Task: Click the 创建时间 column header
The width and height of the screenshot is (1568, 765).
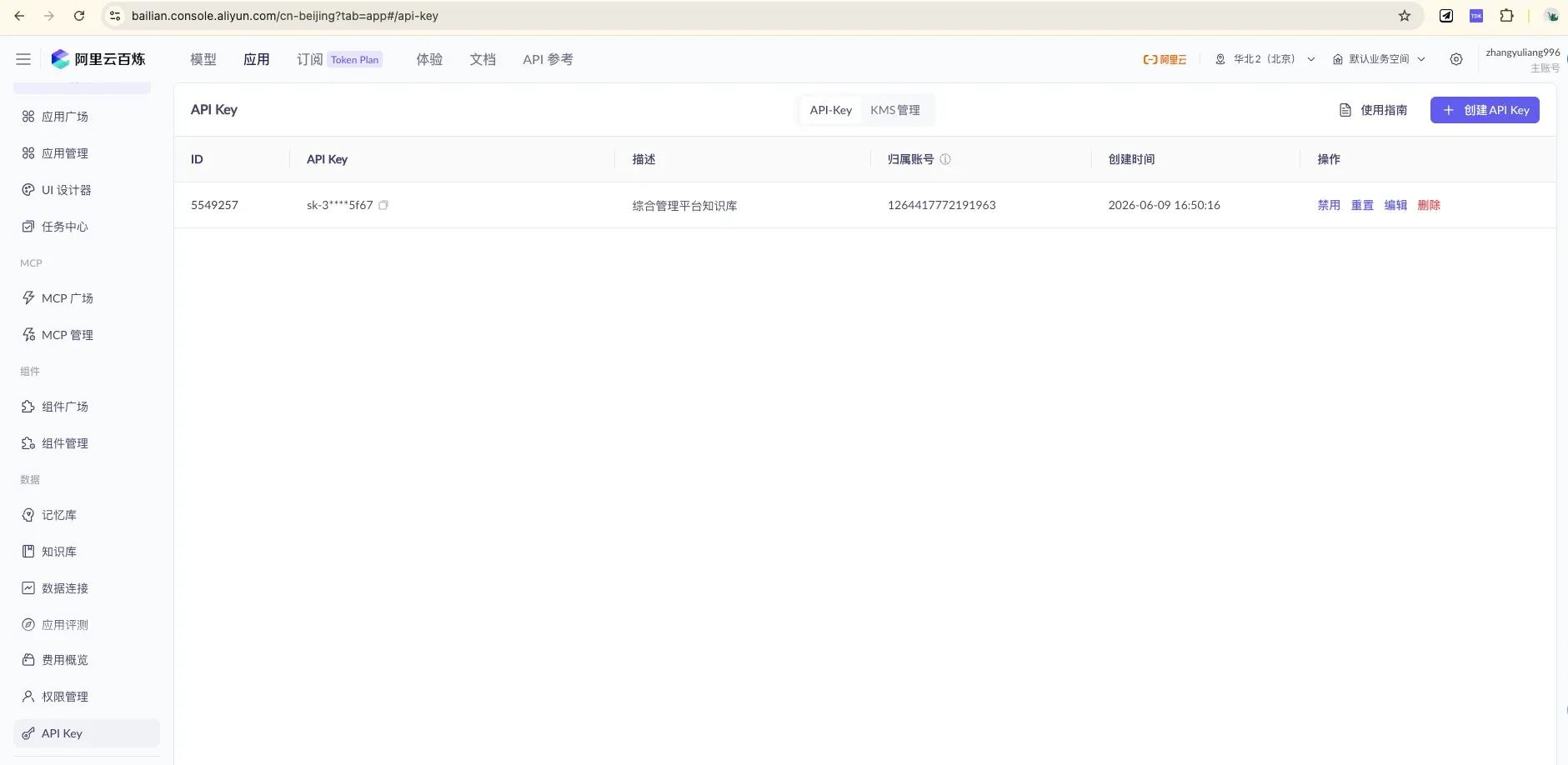Action: 1131,159
